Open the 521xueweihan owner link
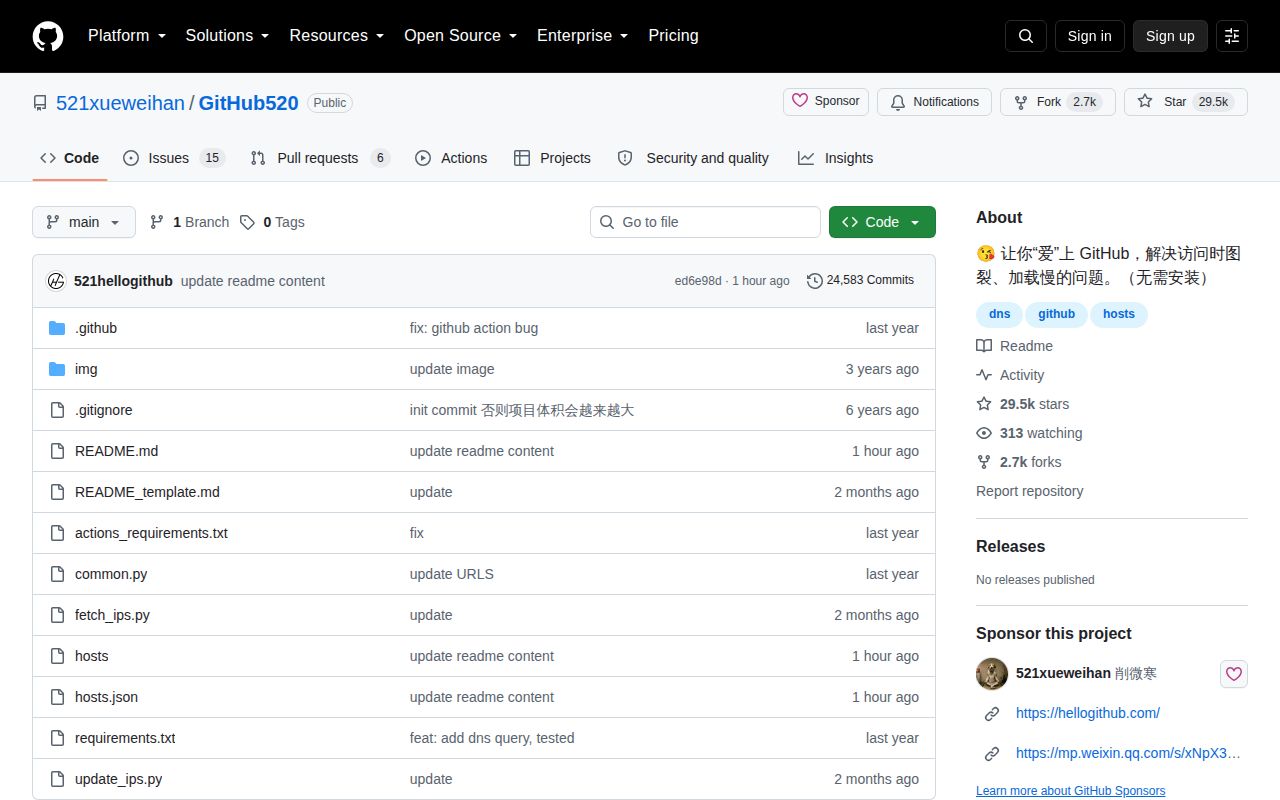This screenshot has width=1280, height=800. pos(120,103)
